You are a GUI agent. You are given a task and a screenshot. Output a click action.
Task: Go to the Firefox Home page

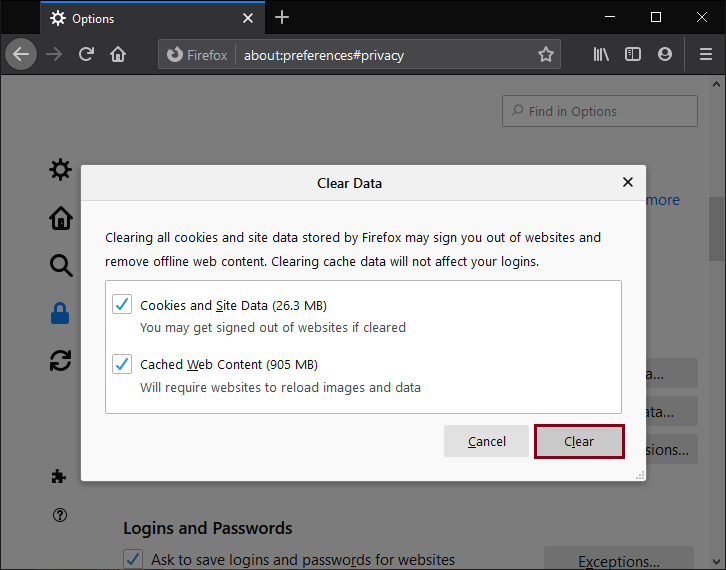point(118,54)
